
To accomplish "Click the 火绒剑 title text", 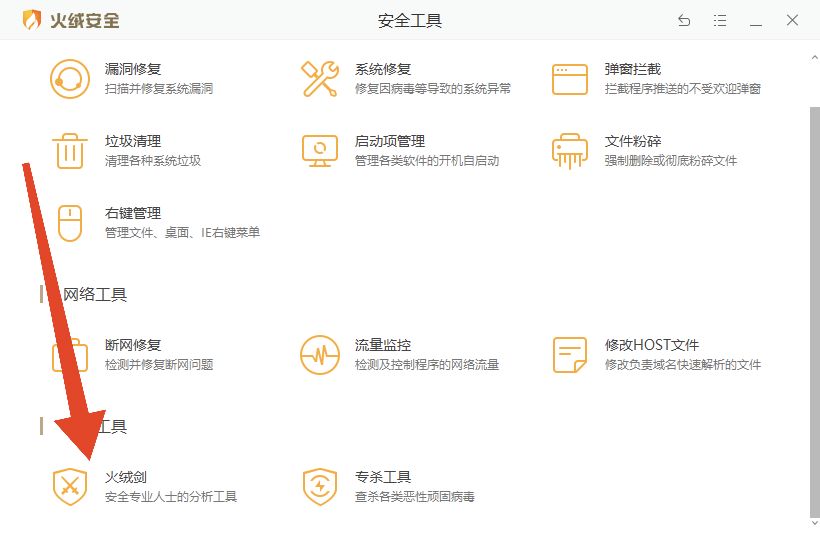I will click(126, 477).
